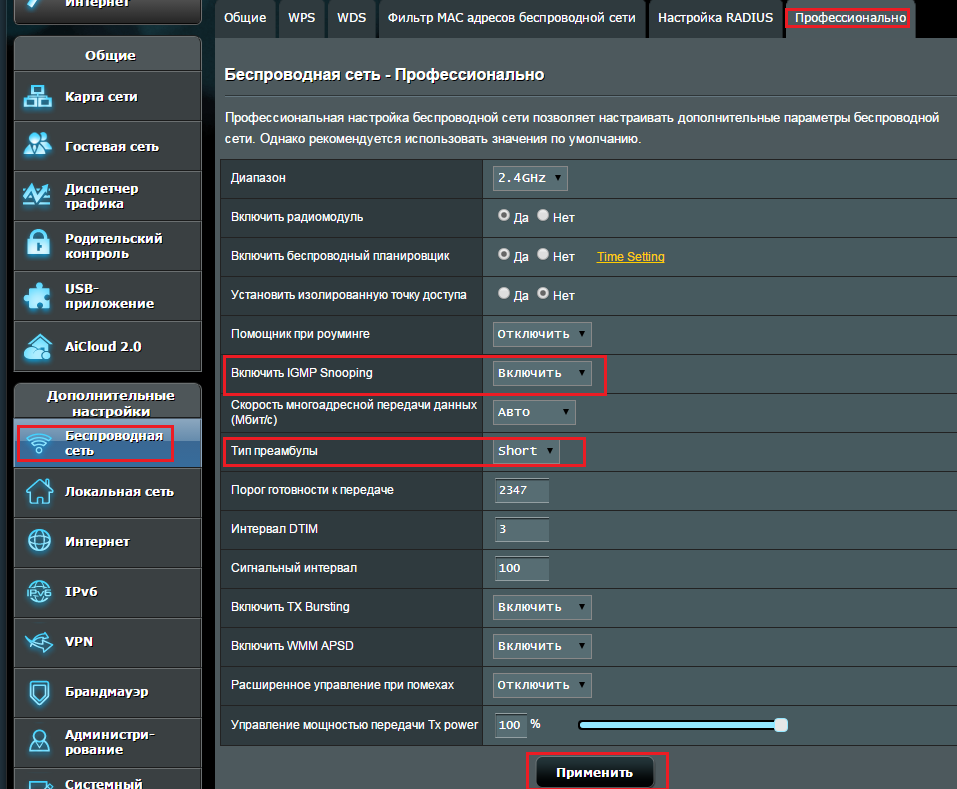Expand the IGMP Snooping dropdown
This screenshot has width=957, height=789.
tap(542, 373)
